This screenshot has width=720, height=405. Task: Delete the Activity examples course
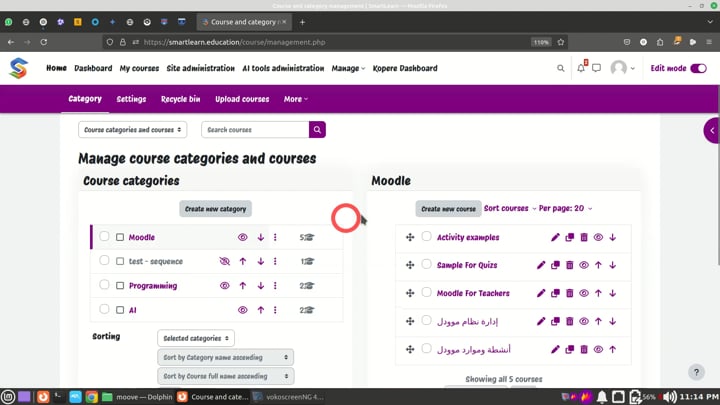click(x=584, y=237)
